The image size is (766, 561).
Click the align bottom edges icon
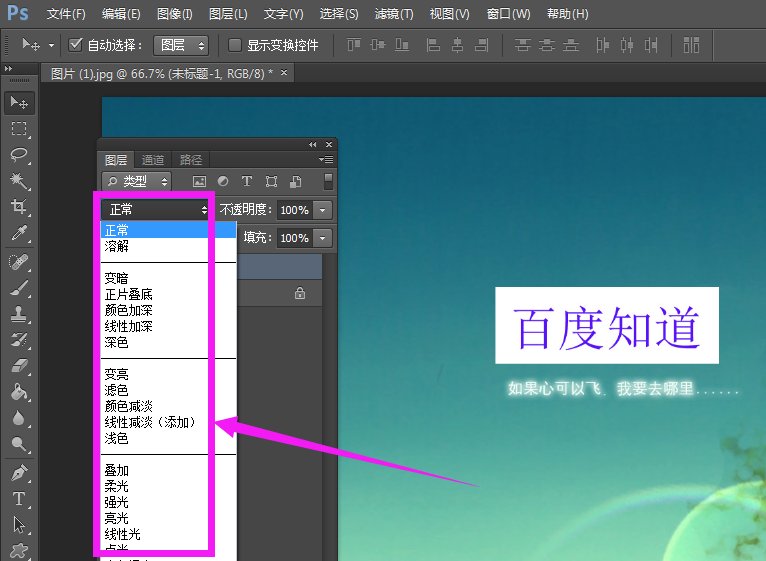pos(402,45)
